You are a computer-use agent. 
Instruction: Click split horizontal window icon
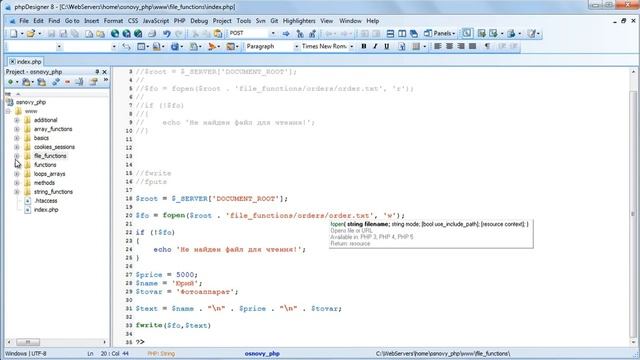390,33
